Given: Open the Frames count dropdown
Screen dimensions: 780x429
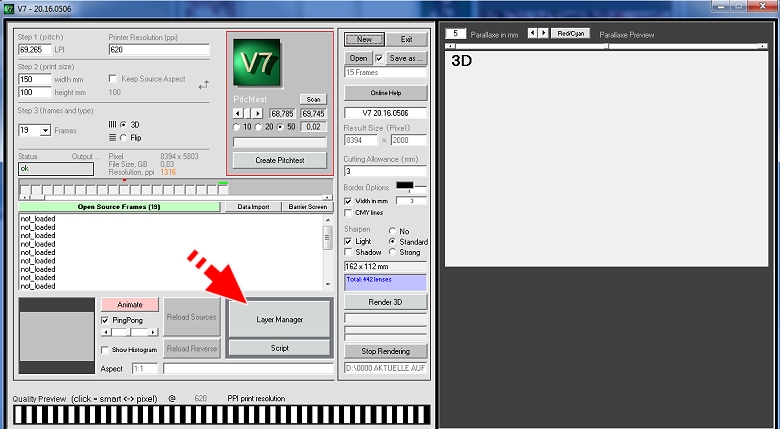Looking at the screenshot, I should 46,131.
